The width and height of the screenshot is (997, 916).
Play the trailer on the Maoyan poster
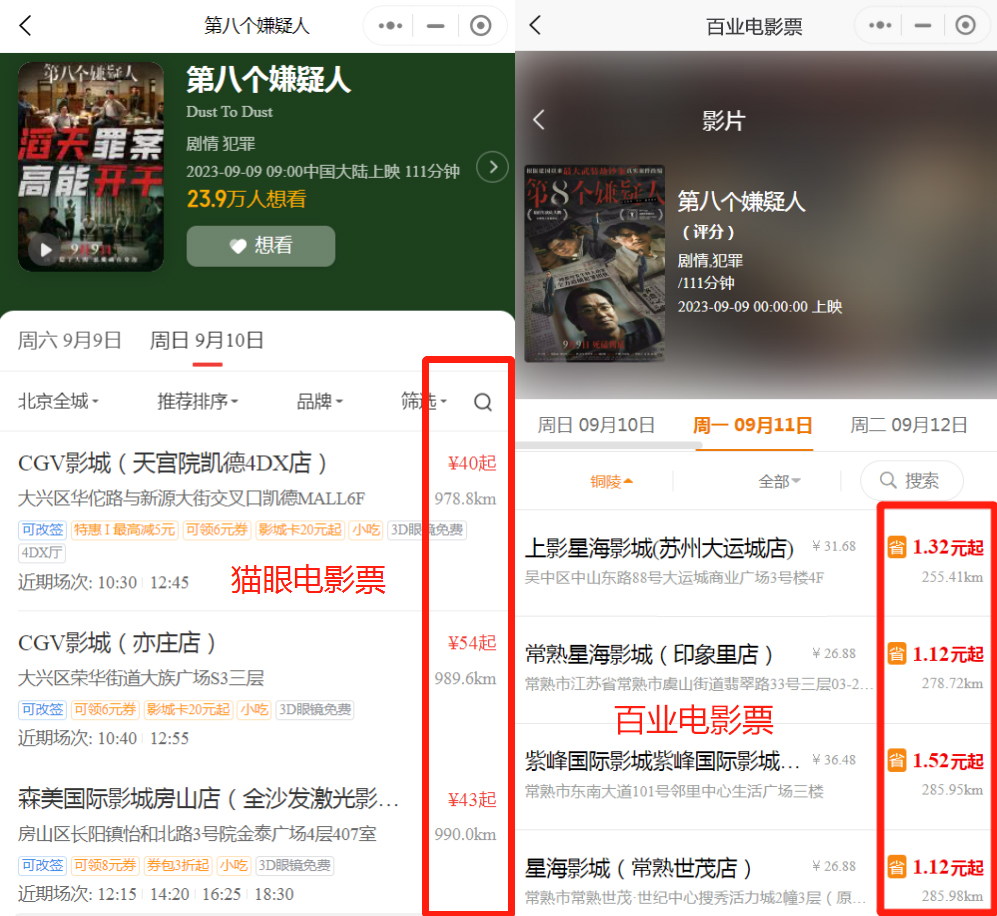46,249
